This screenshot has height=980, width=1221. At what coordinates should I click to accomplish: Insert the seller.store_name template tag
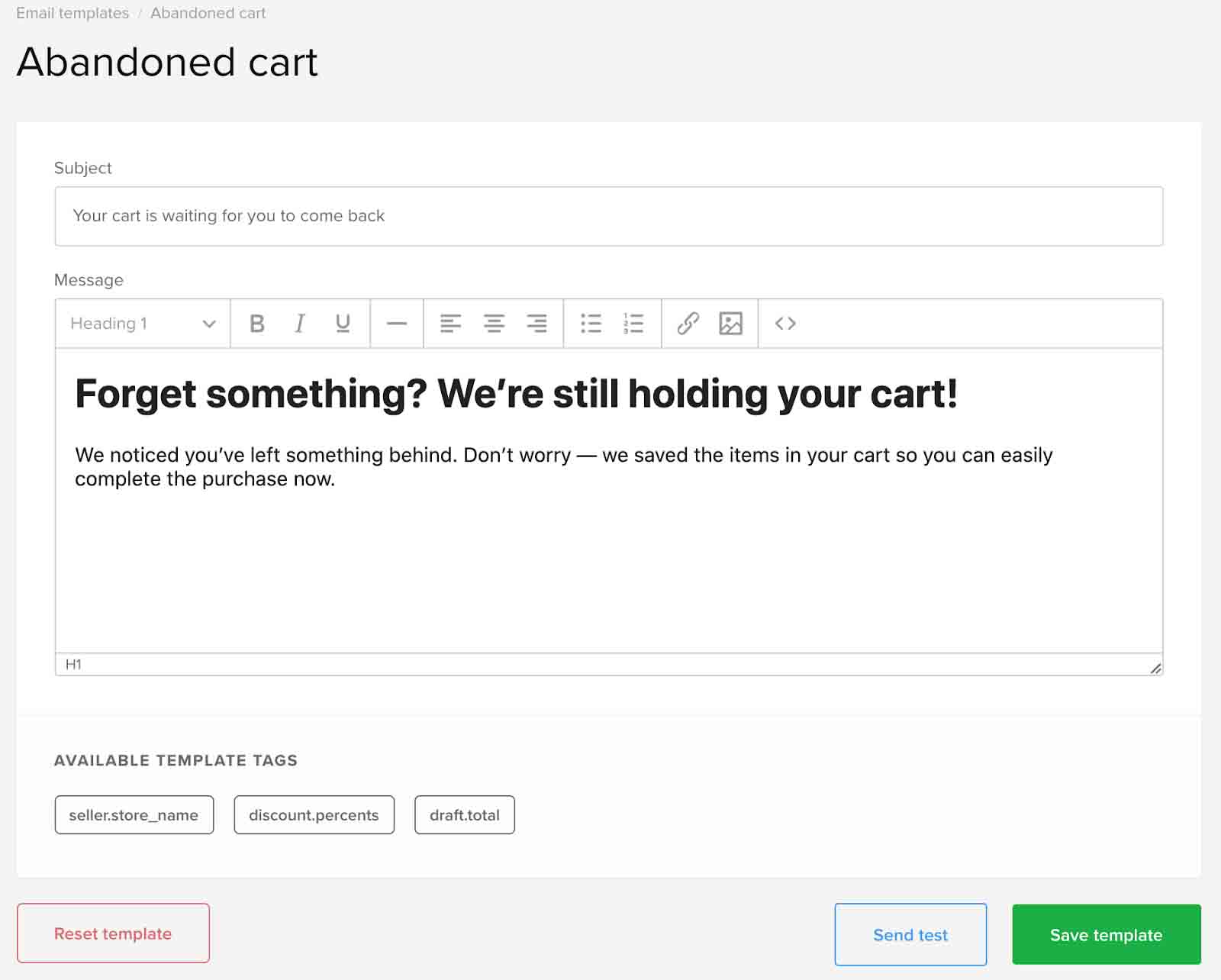point(134,815)
